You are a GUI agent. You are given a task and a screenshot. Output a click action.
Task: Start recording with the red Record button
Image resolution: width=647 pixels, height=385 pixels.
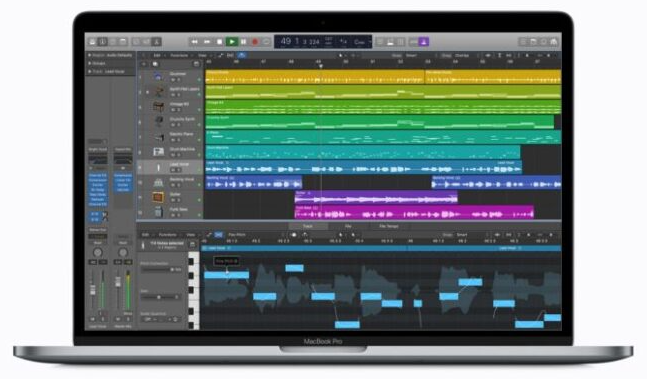click(x=255, y=42)
